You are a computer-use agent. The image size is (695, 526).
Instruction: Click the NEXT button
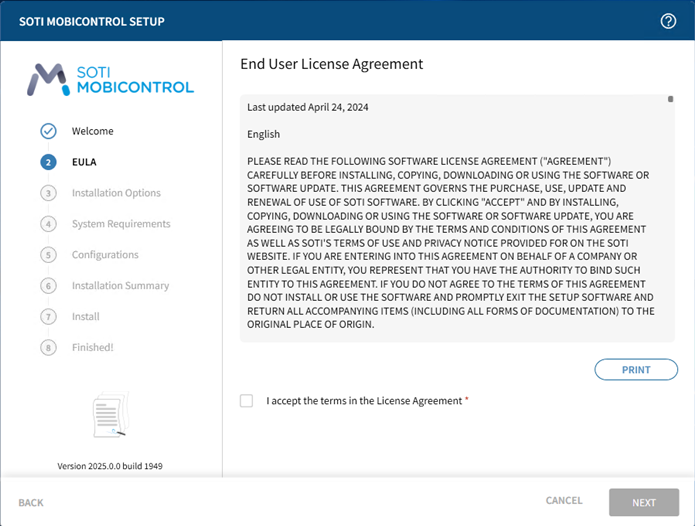pos(643,502)
